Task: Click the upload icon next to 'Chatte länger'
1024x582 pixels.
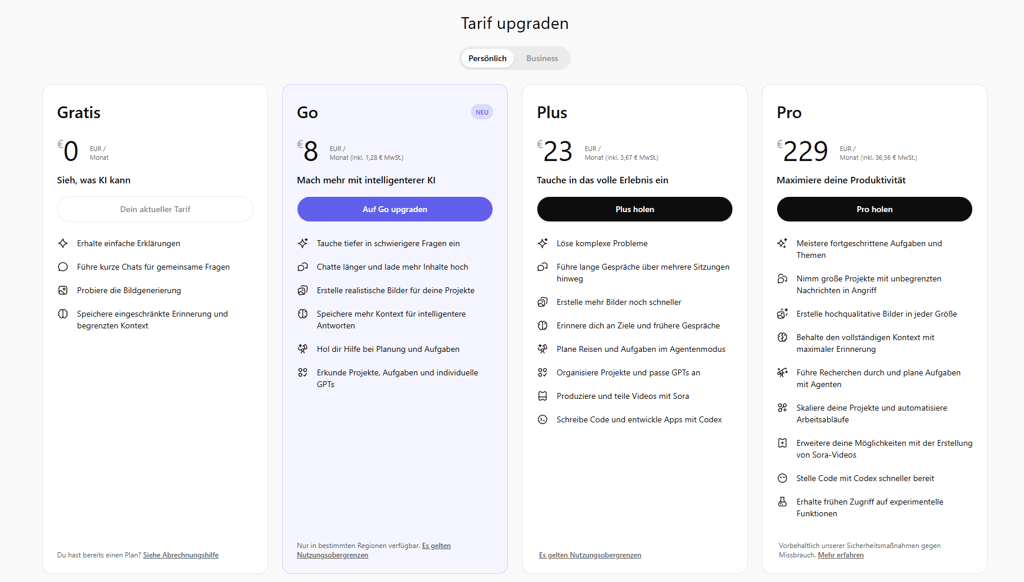Action: [x=304, y=266]
